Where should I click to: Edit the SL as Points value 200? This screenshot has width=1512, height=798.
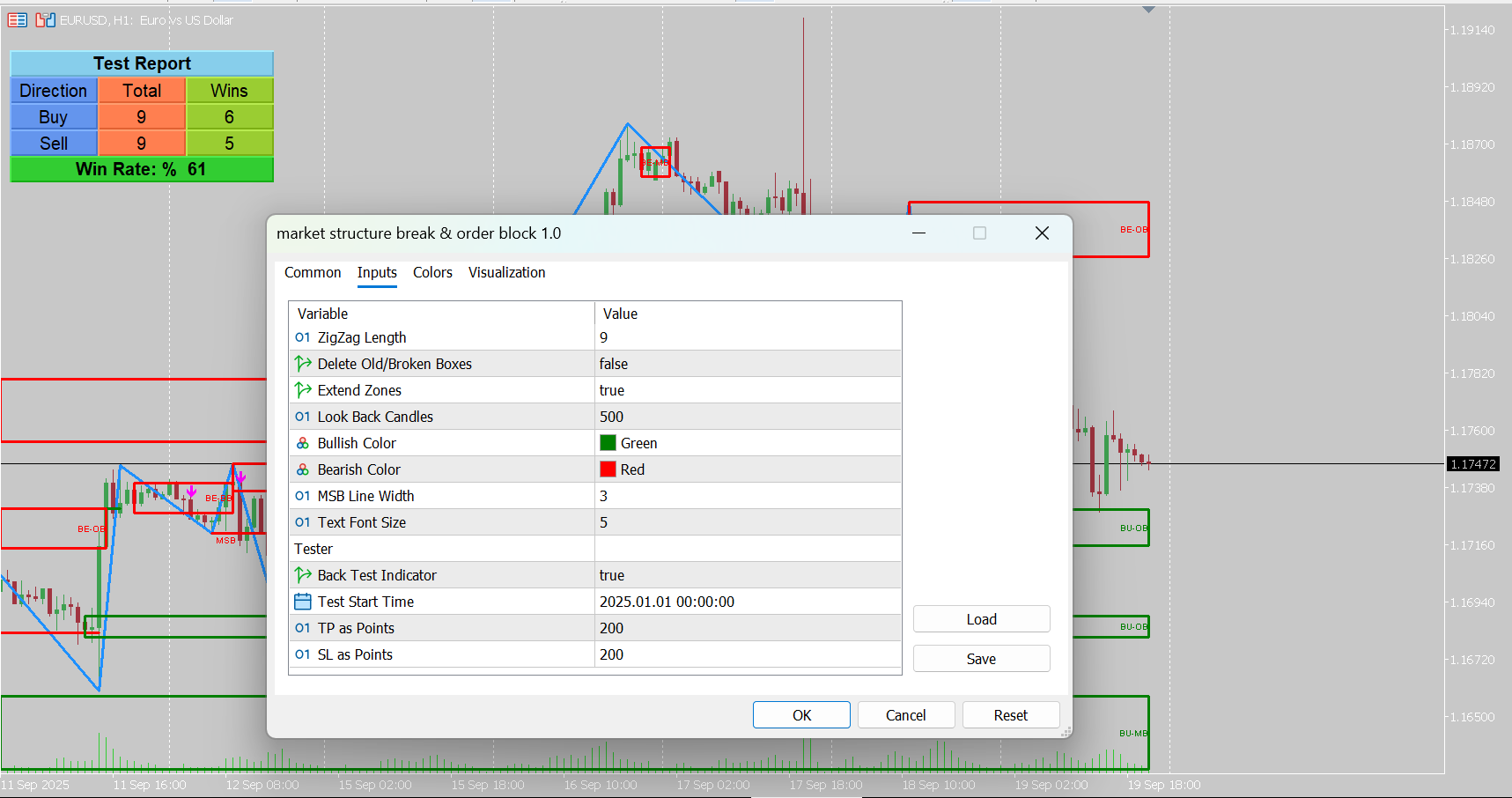click(x=749, y=654)
